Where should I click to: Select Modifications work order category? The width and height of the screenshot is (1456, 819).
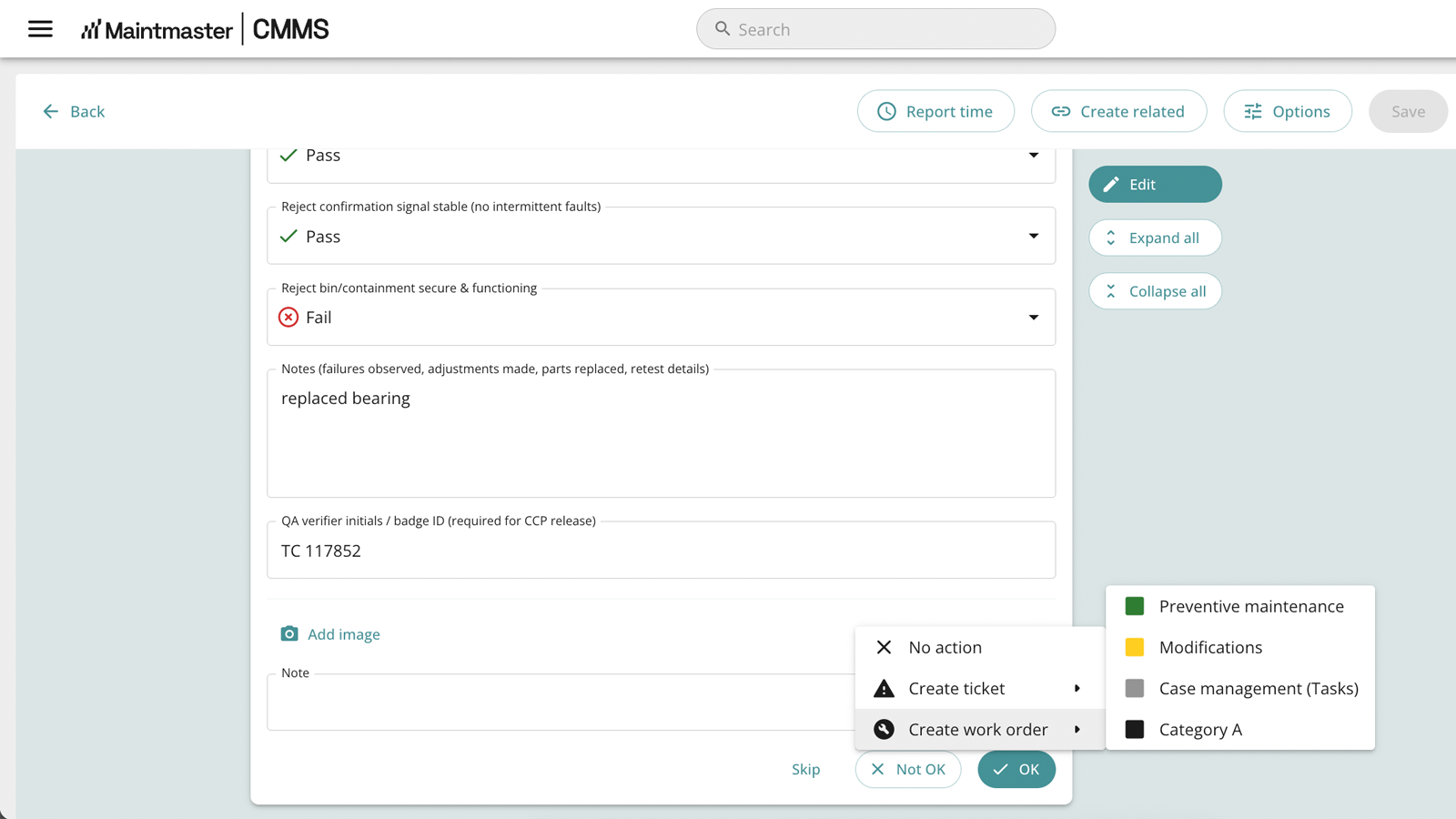point(1240,647)
